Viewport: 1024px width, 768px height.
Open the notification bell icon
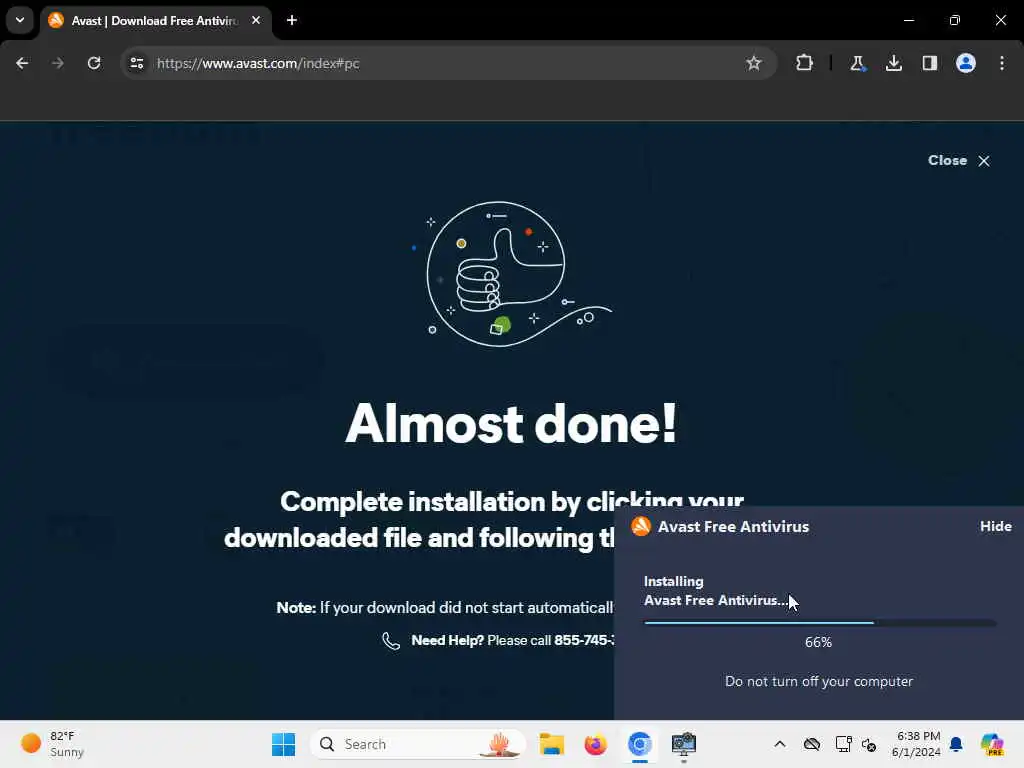tap(956, 744)
